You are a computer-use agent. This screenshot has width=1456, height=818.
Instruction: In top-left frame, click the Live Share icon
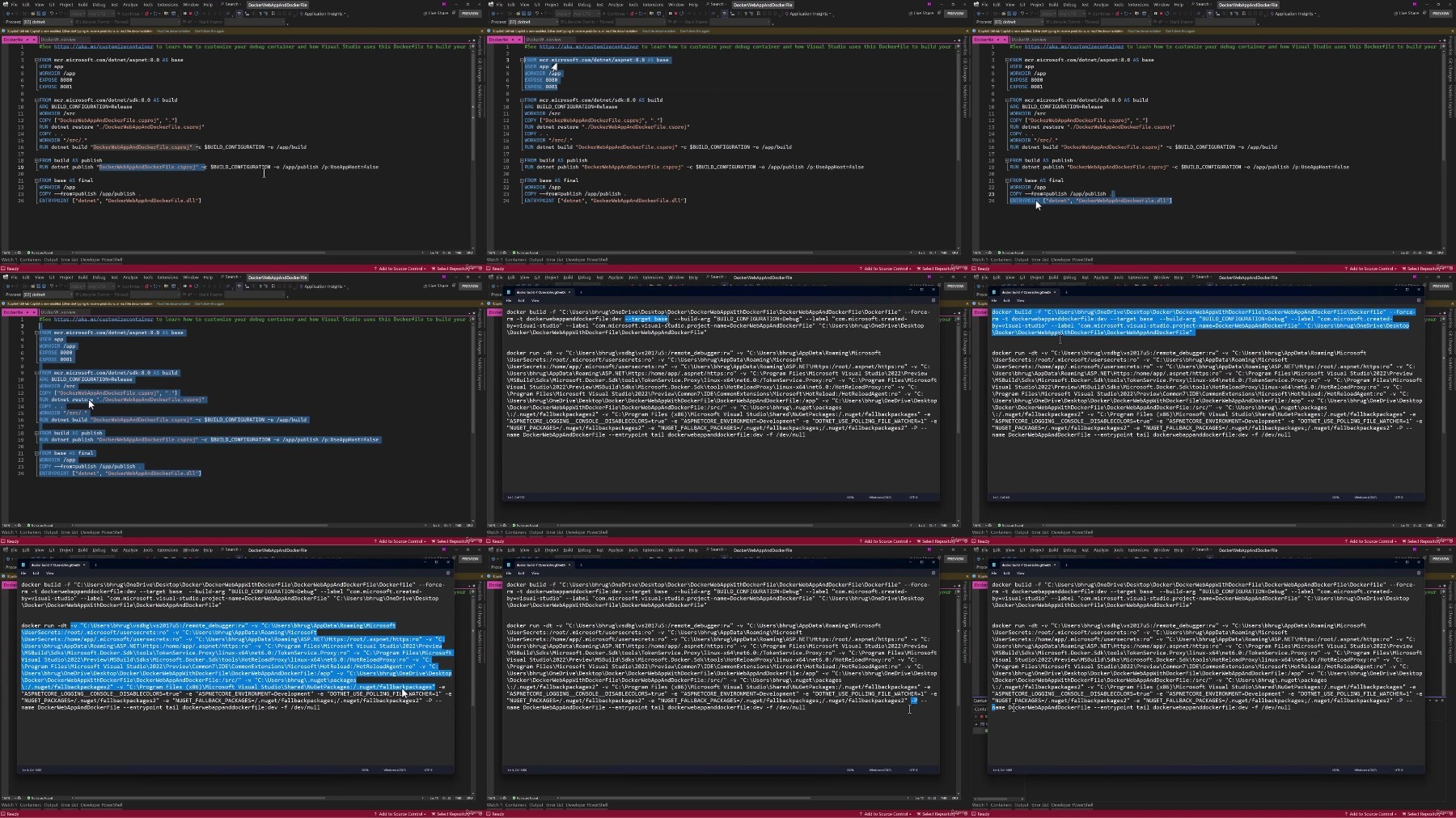click(x=425, y=13)
